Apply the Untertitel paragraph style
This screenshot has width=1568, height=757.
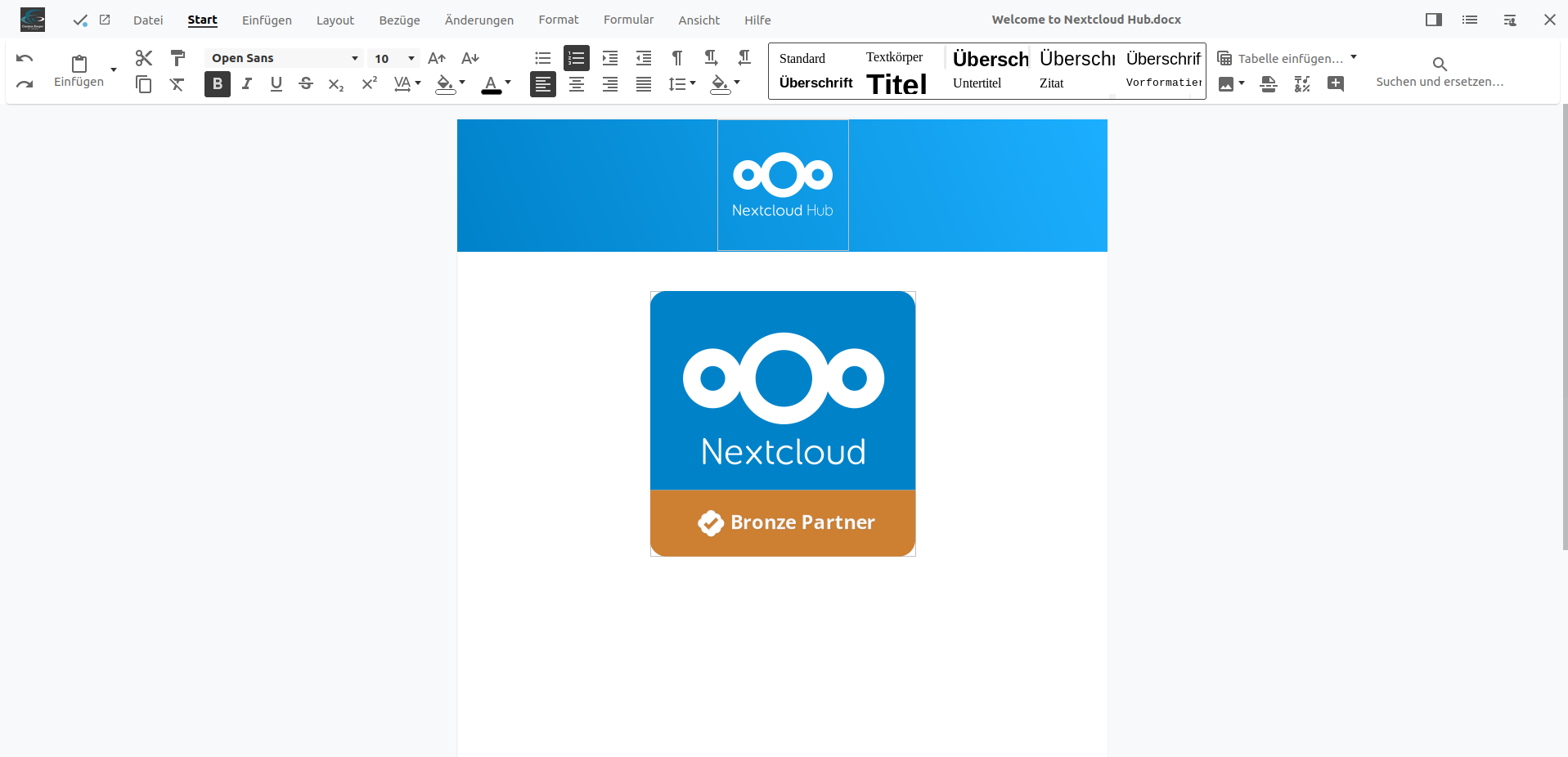(x=977, y=83)
